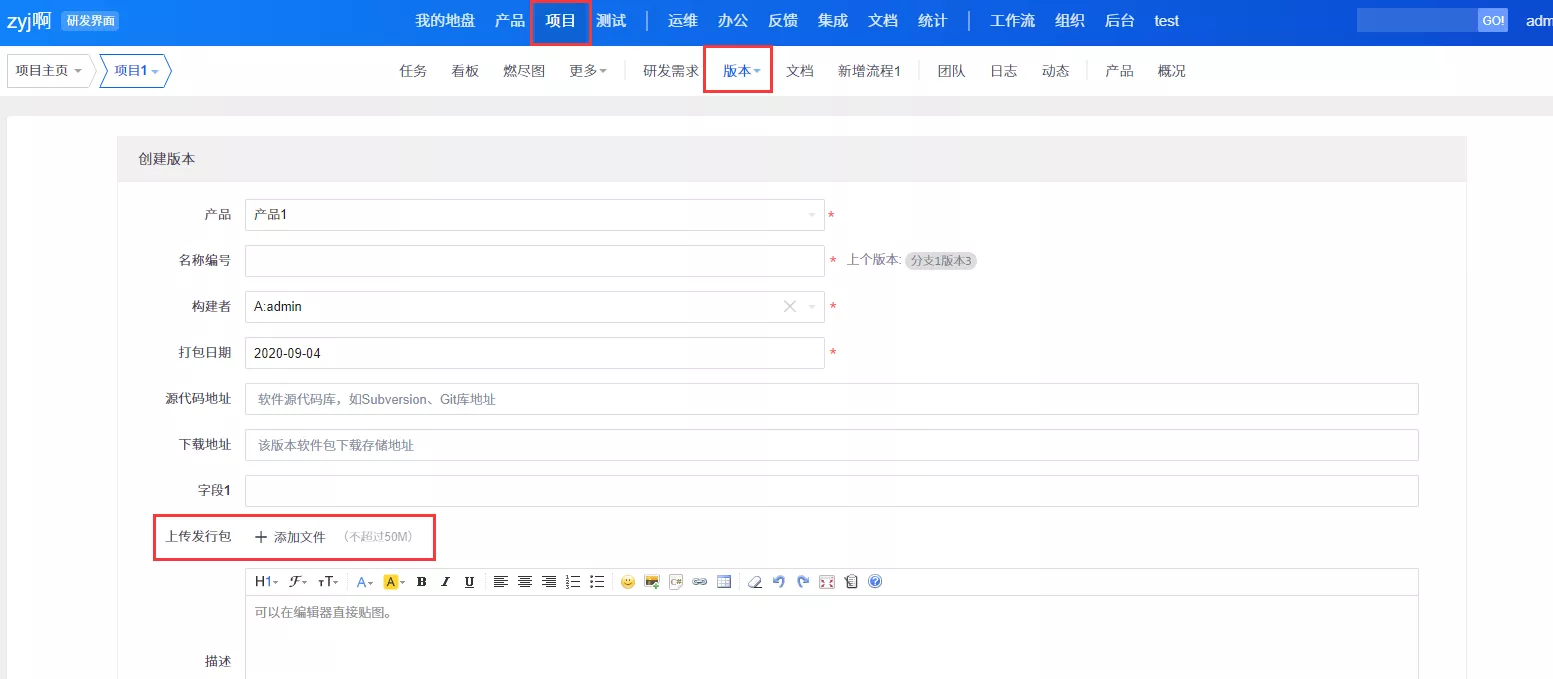Insert a bulleted list
Image resolution: width=1553 pixels, height=679 pixels.
(x=597, y=582)
